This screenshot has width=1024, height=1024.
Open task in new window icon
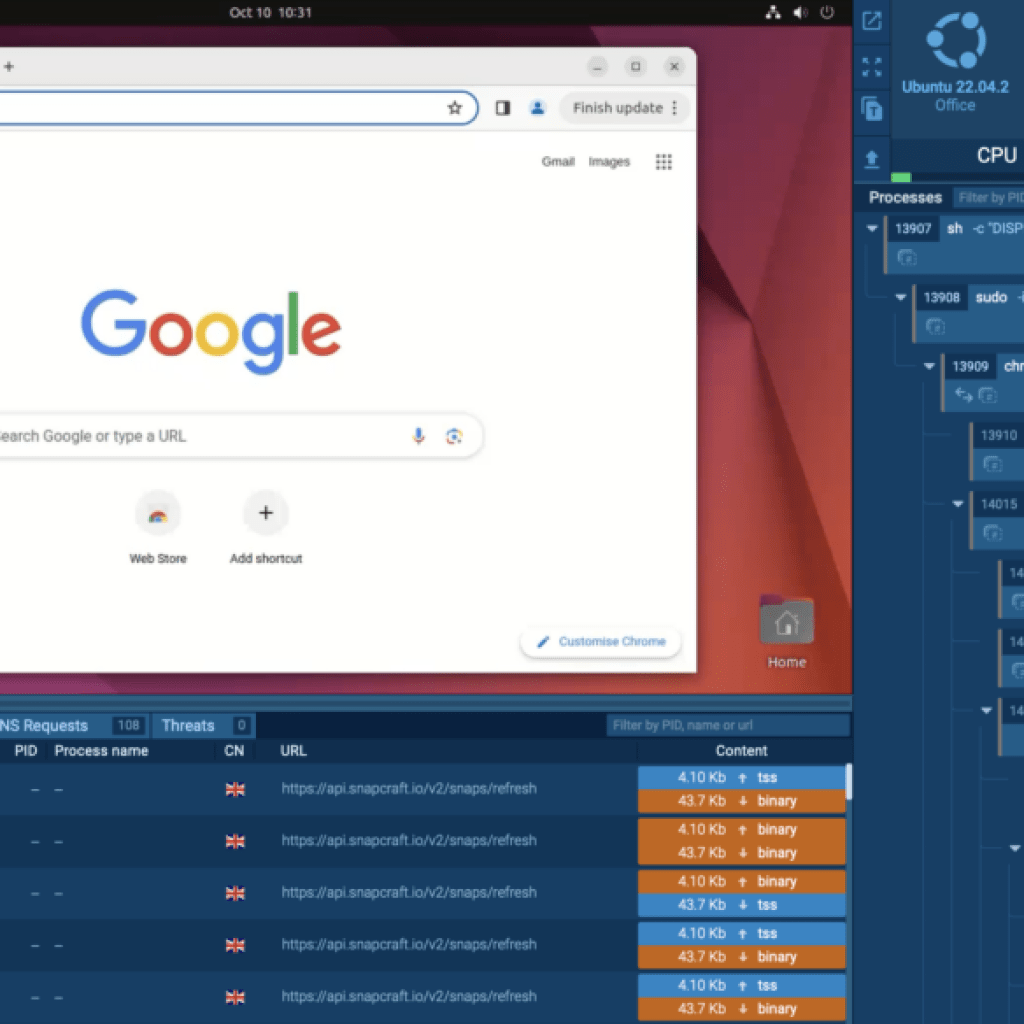[x=872, y=21]
